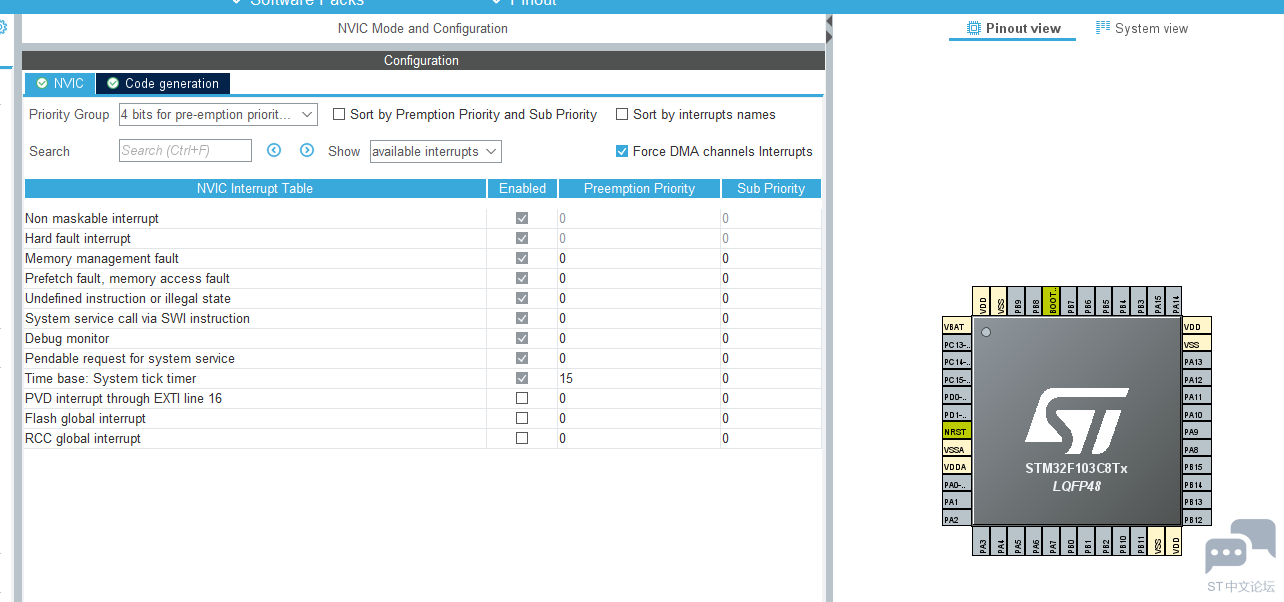The image size is (1284, 602).
Task: Click the Enabled column header
Action: 522,188
